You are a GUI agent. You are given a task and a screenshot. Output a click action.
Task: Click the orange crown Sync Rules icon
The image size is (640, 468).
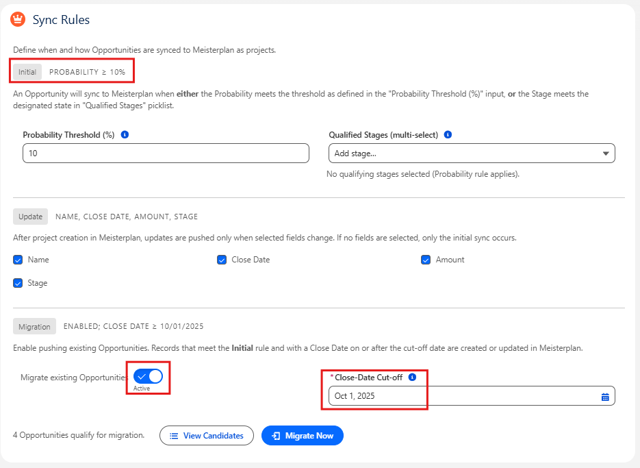click(x=18, y=19)
